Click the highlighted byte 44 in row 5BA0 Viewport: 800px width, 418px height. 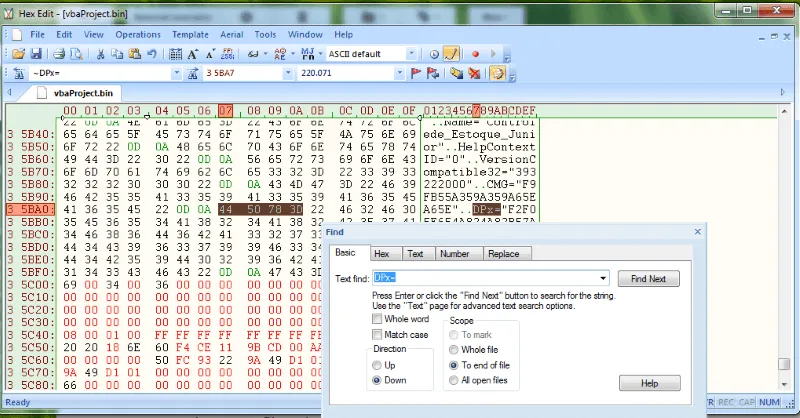(225, 209)
